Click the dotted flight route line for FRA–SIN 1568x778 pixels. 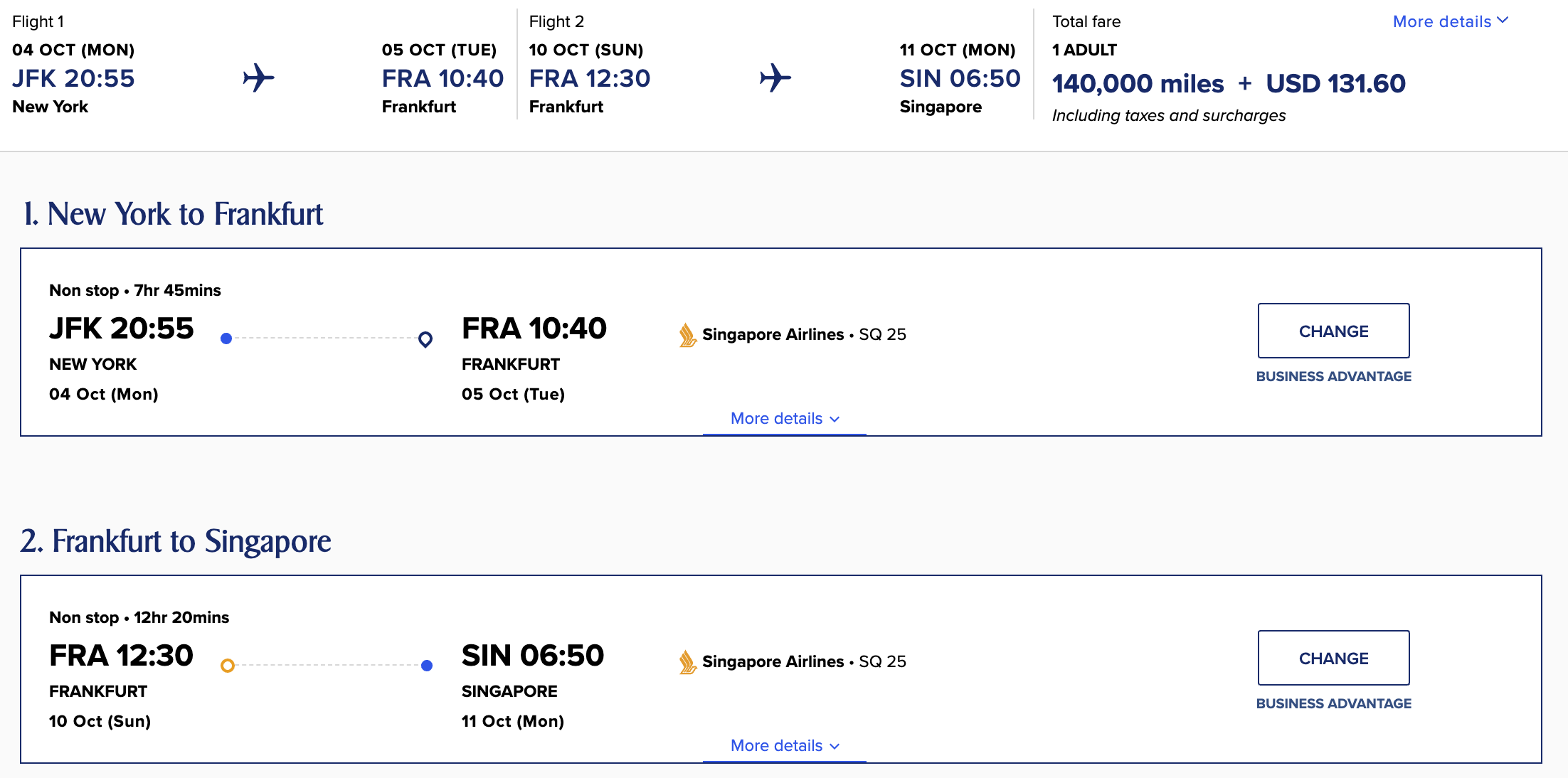327,666
